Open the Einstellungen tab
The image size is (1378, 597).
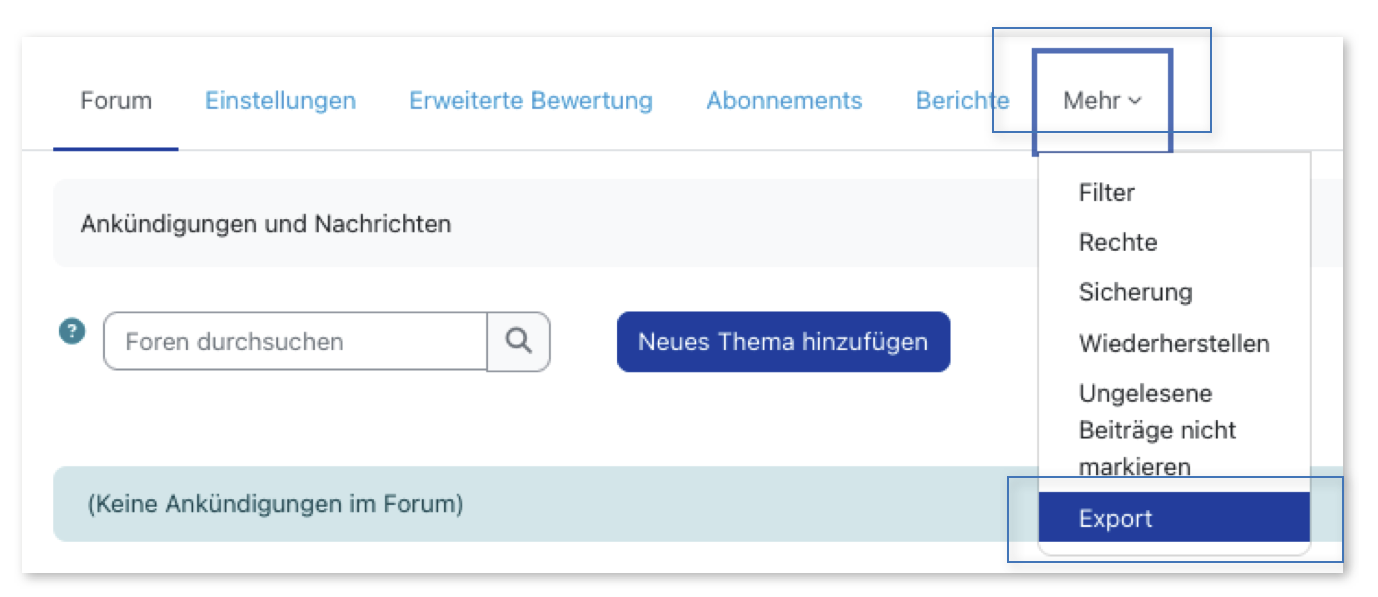[280, 101]
